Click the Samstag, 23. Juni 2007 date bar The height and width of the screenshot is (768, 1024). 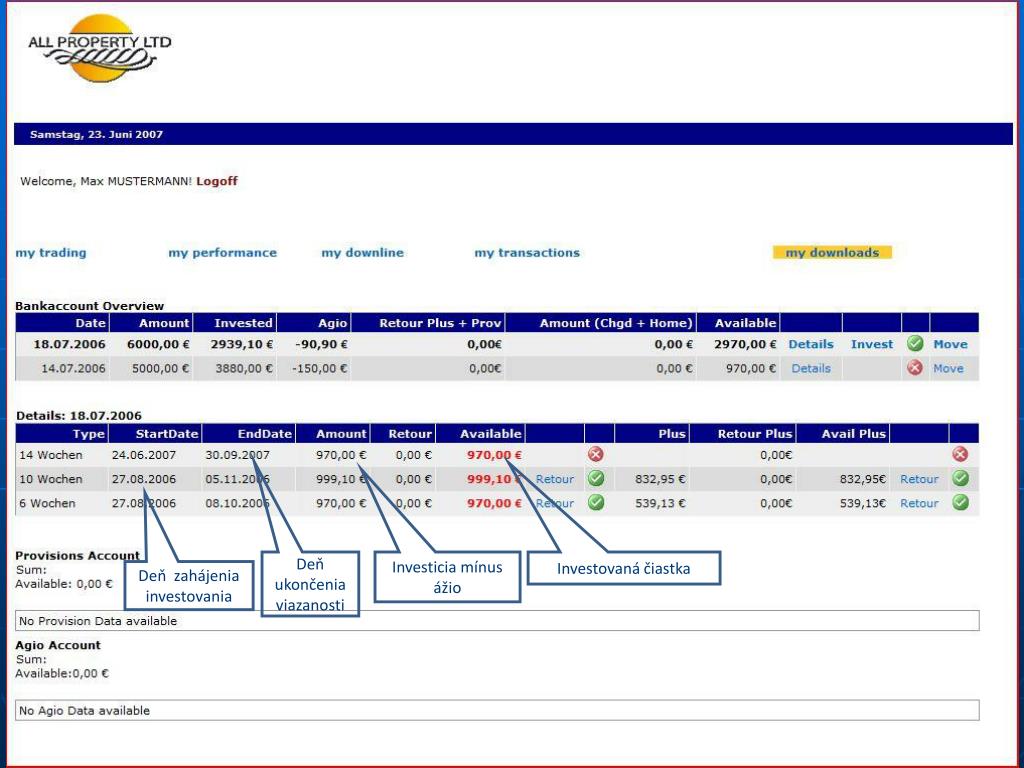pyautogui.click(x=513, y=134)
